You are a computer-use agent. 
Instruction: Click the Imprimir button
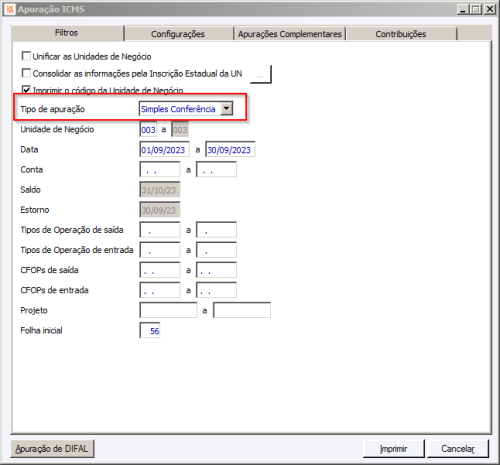pyautogui.click(x=394, y=449)
